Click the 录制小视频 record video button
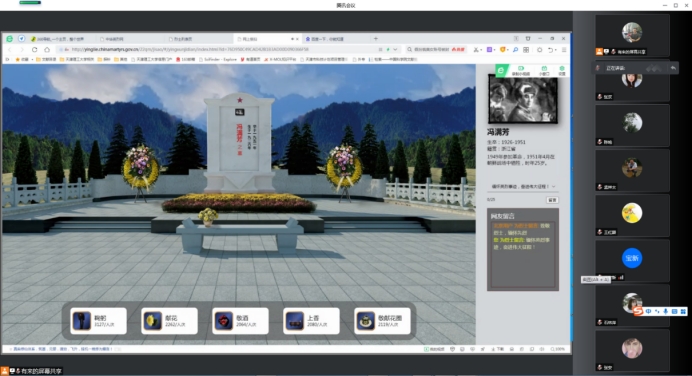Image resolution: width=692 pixels, height=376 pixels. tap(521, 71)
